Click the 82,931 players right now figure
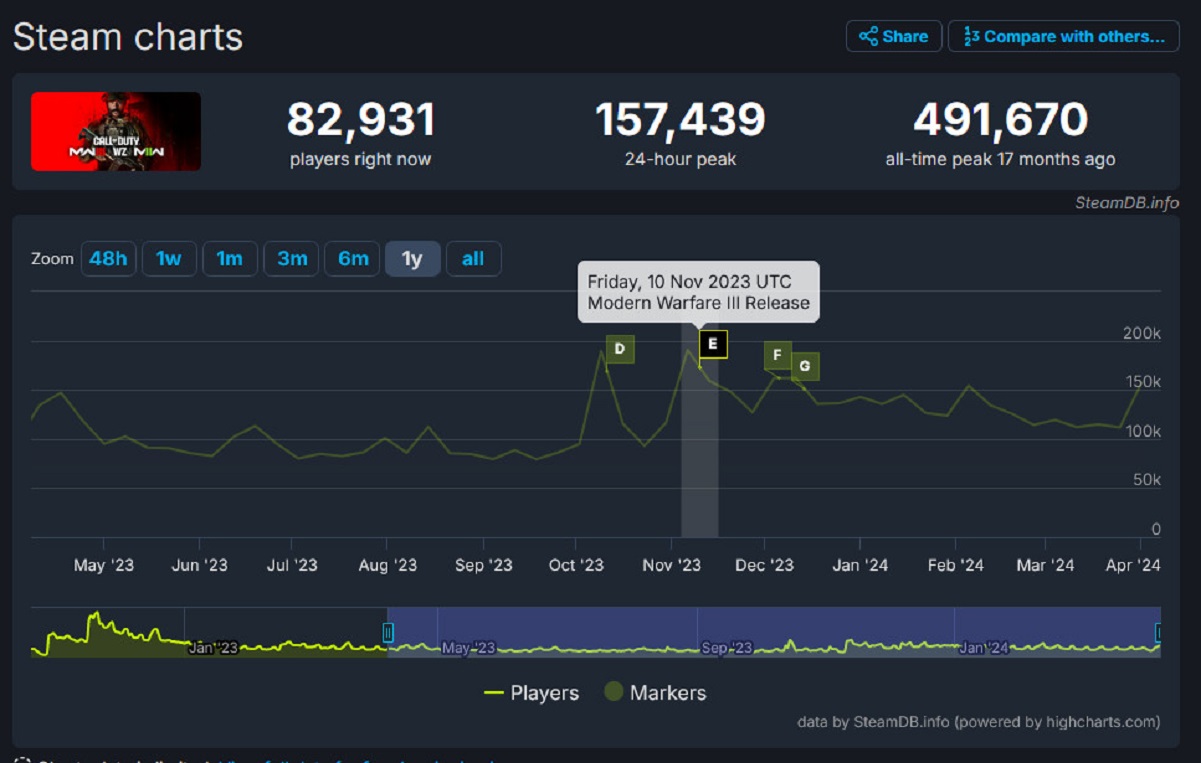Screen dimensions: 1201x763 pos(361,120)
